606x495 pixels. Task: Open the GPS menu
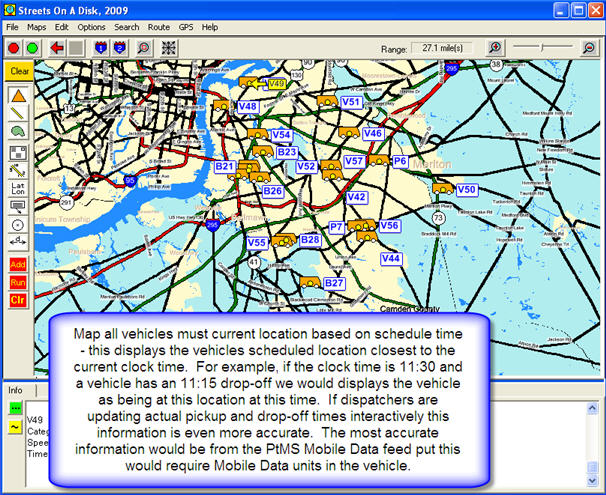(x=186, y=27)
